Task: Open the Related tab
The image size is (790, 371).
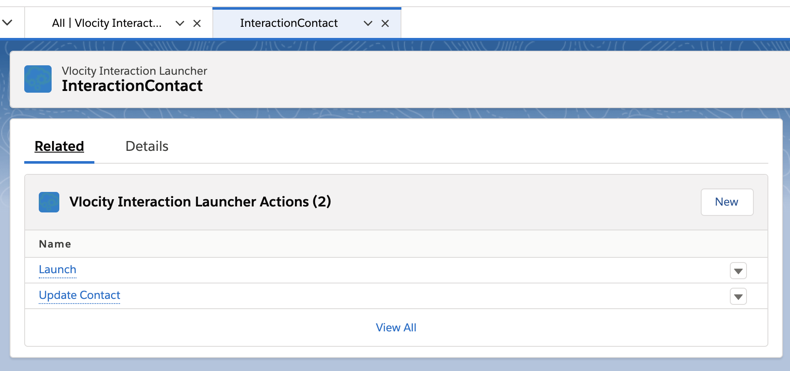Action: click(x=59, y=146)
